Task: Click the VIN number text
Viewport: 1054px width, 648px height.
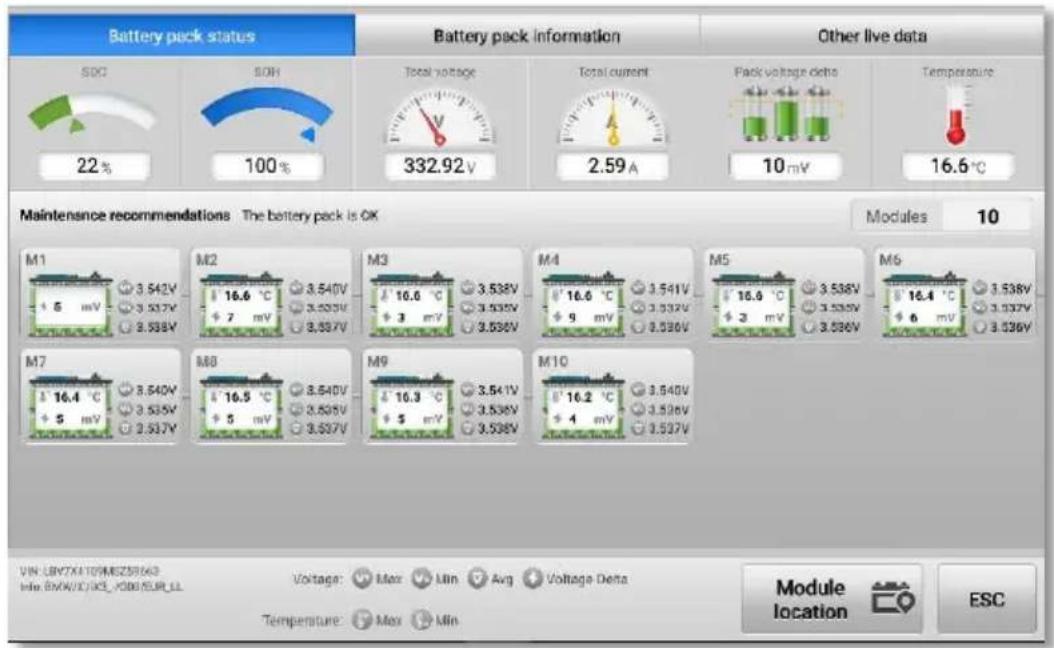Action: pyautogui.click(x=89, y=571)
